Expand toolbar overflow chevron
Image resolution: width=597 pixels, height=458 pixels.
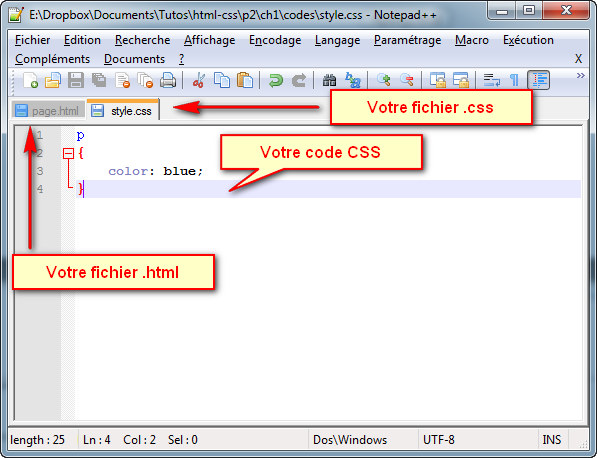tap(580, 75)
